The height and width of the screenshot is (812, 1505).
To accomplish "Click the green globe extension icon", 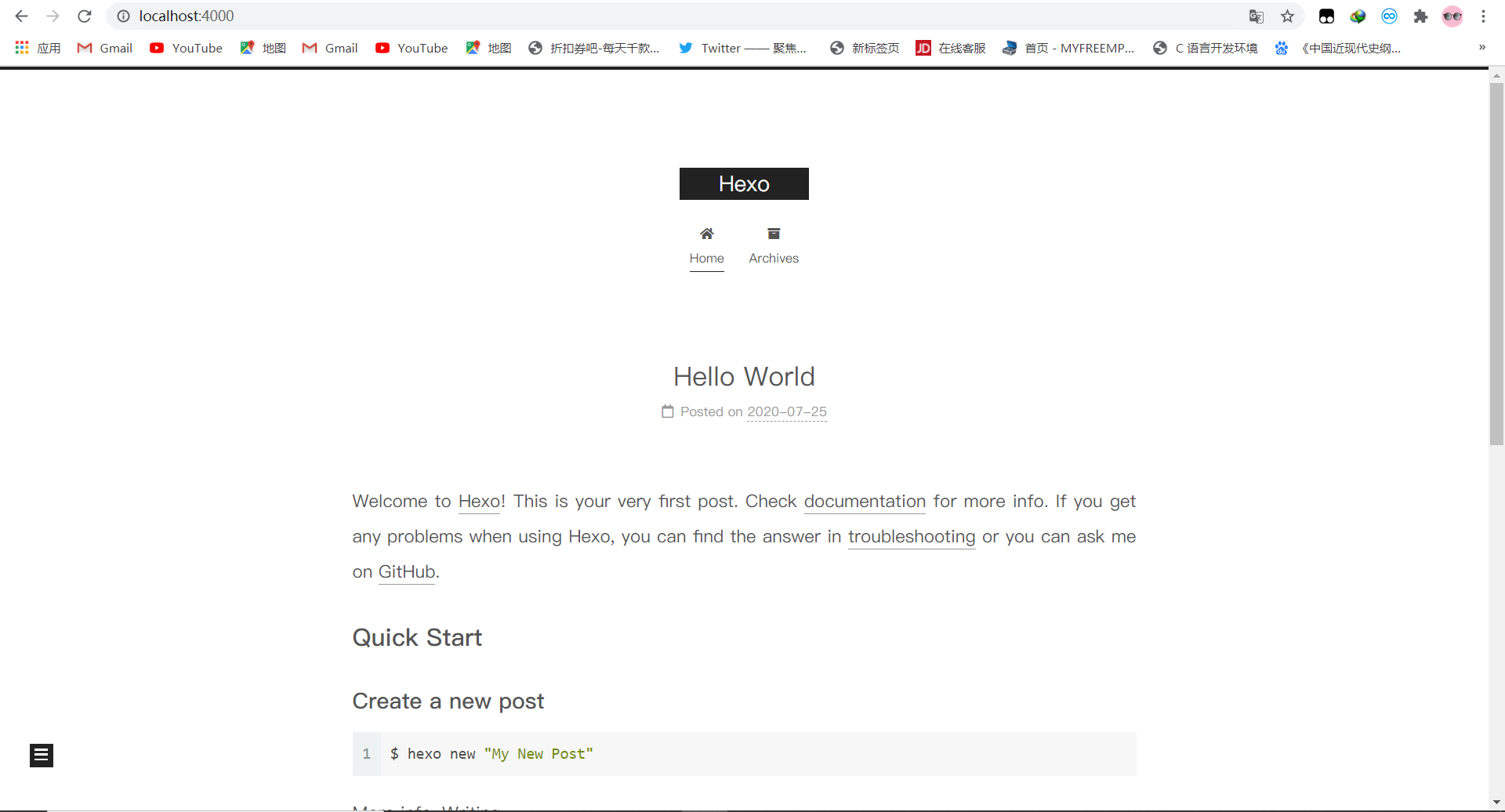I will (x=1358, y=16).
